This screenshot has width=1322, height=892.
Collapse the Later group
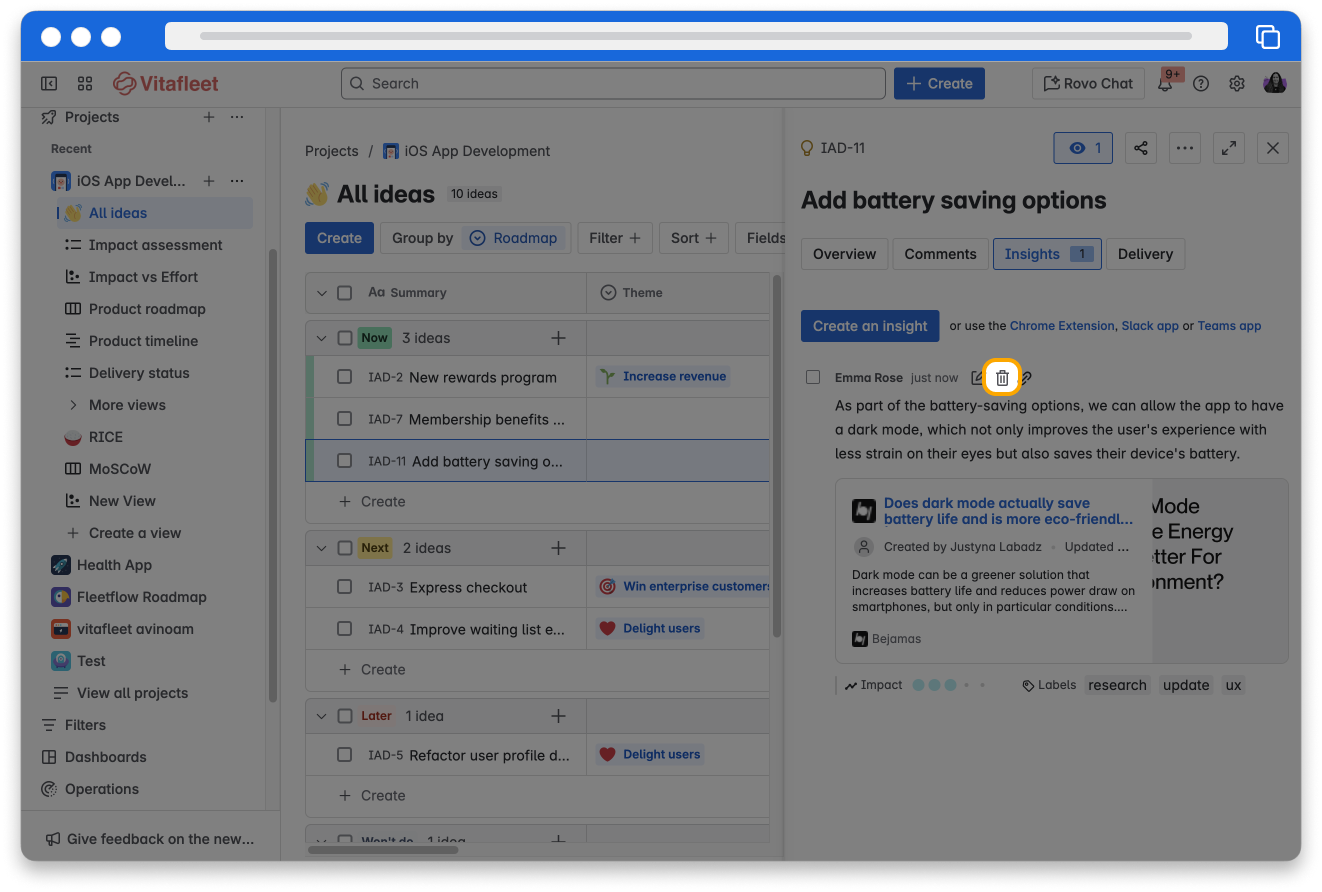[x=321, y=716]
